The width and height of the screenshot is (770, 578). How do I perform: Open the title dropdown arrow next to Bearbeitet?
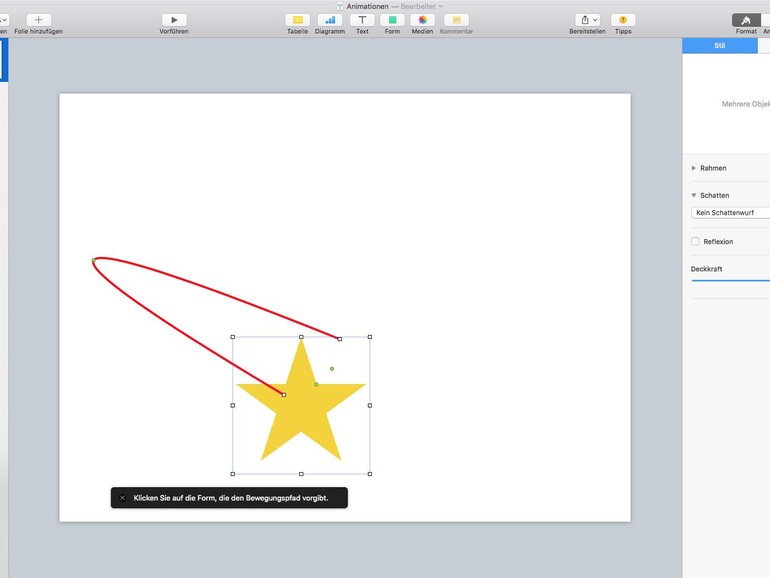[440, 6]
